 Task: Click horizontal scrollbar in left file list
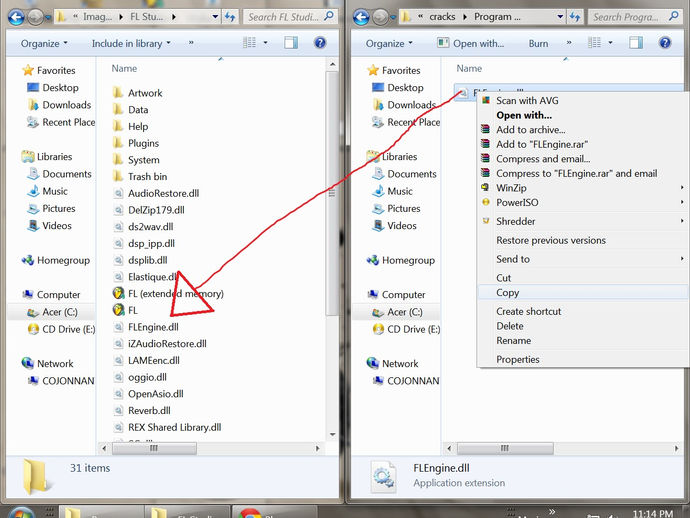click(x=154, y=448)
